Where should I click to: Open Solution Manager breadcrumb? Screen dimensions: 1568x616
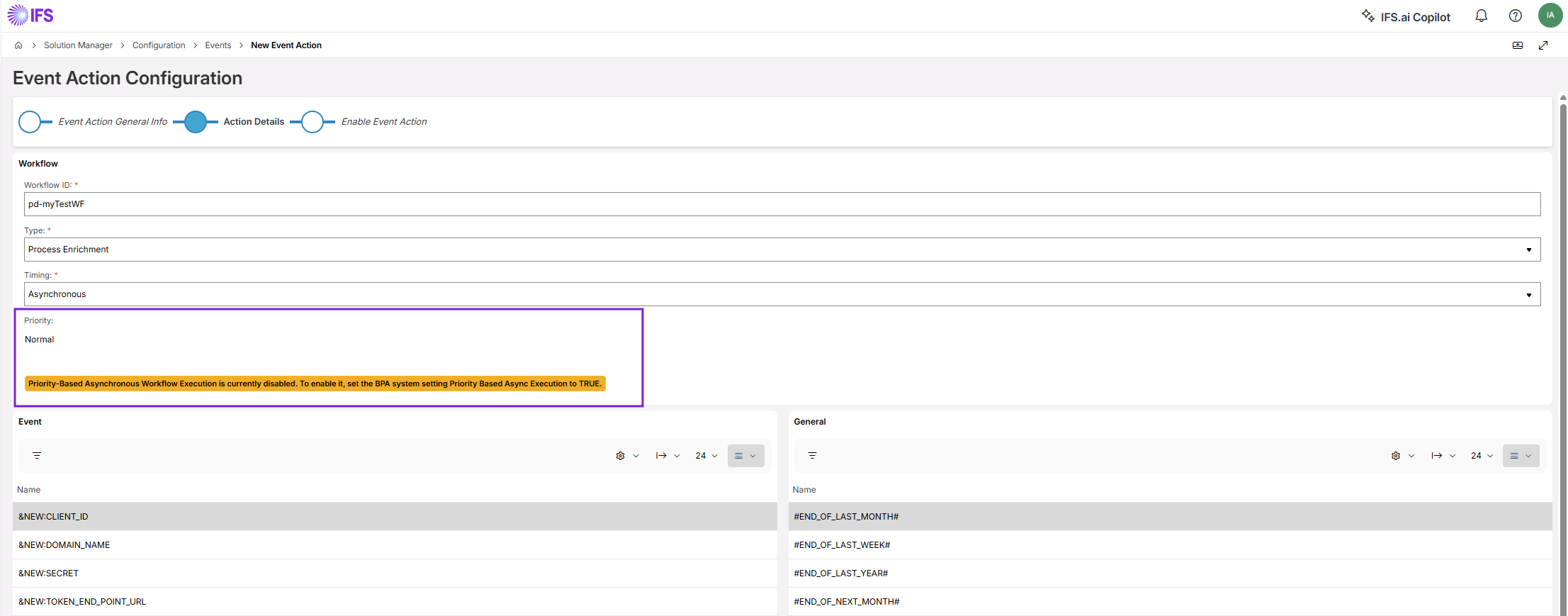coord(78,45)
